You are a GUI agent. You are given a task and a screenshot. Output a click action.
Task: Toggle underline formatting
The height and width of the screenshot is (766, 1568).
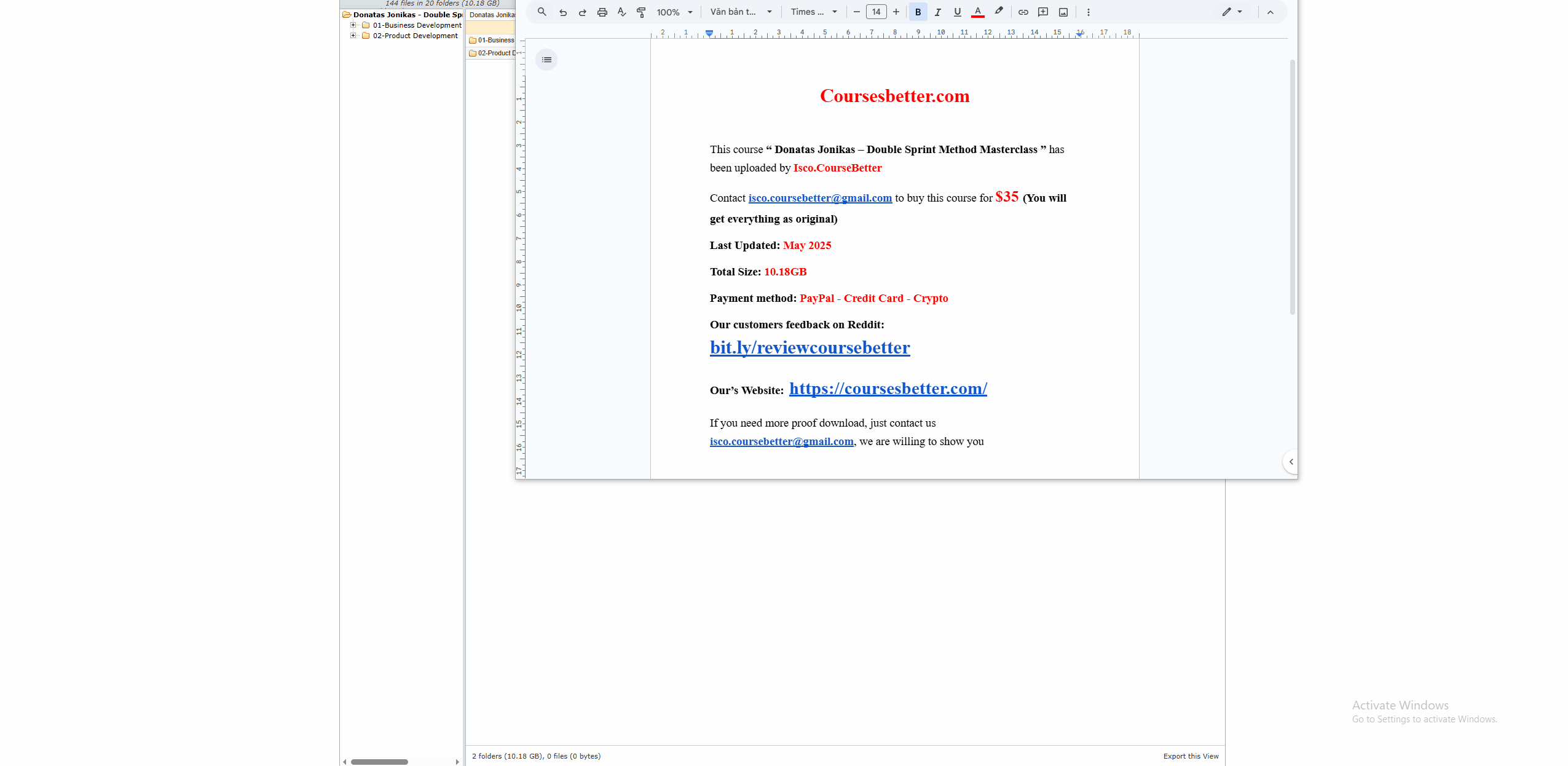[957, 12]
